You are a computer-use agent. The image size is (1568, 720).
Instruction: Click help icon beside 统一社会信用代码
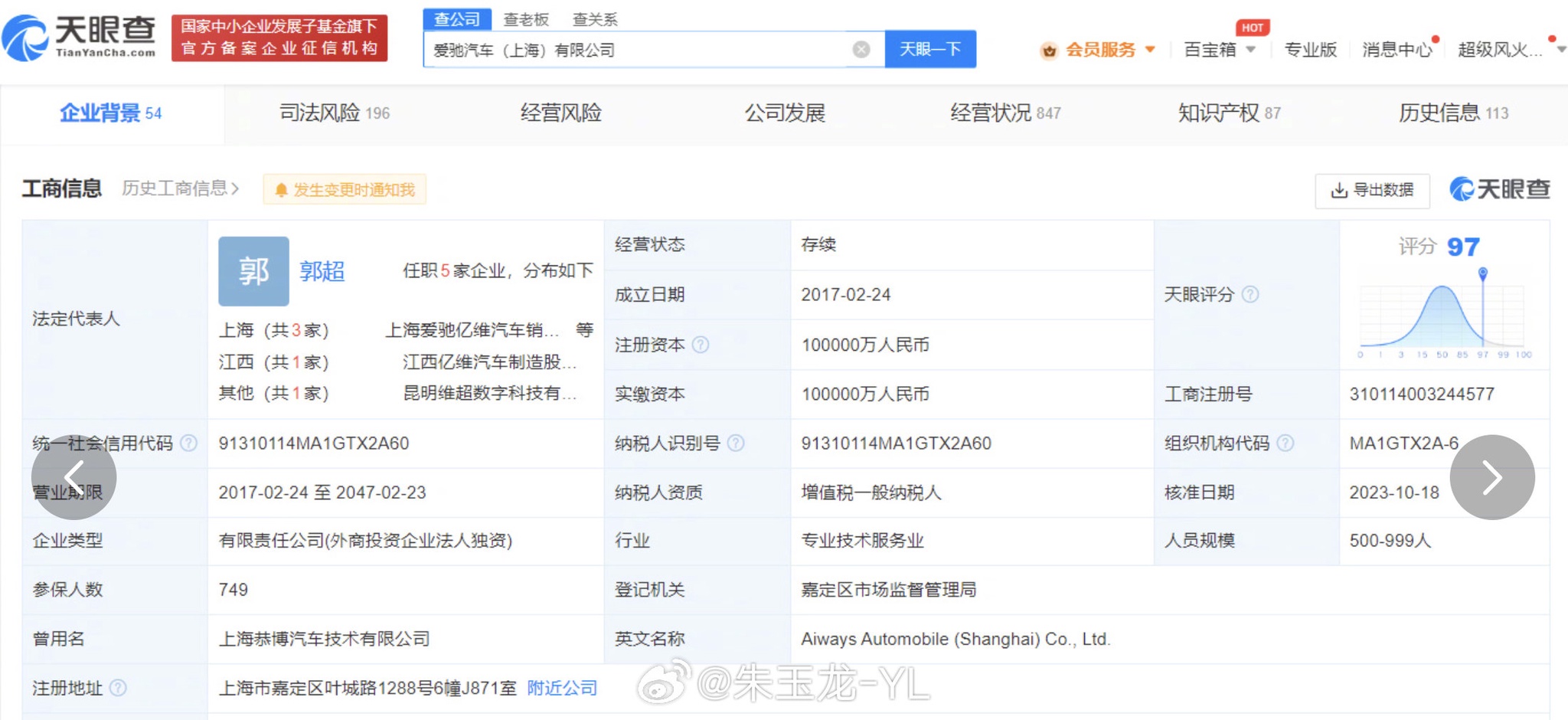pyautogui.click(x=188, y=443)
